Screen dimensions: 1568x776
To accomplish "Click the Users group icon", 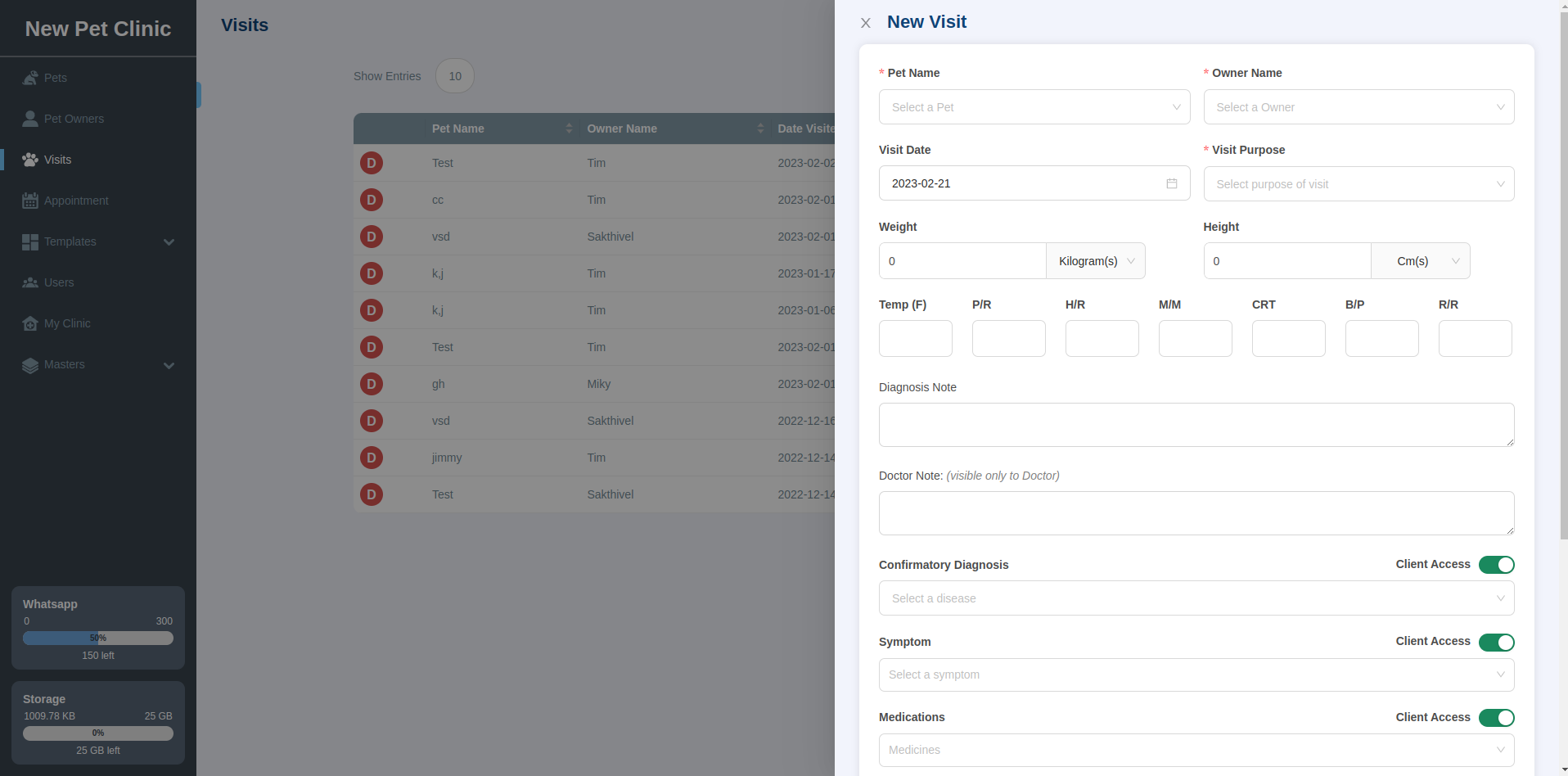I will click(x=30, y=282).
